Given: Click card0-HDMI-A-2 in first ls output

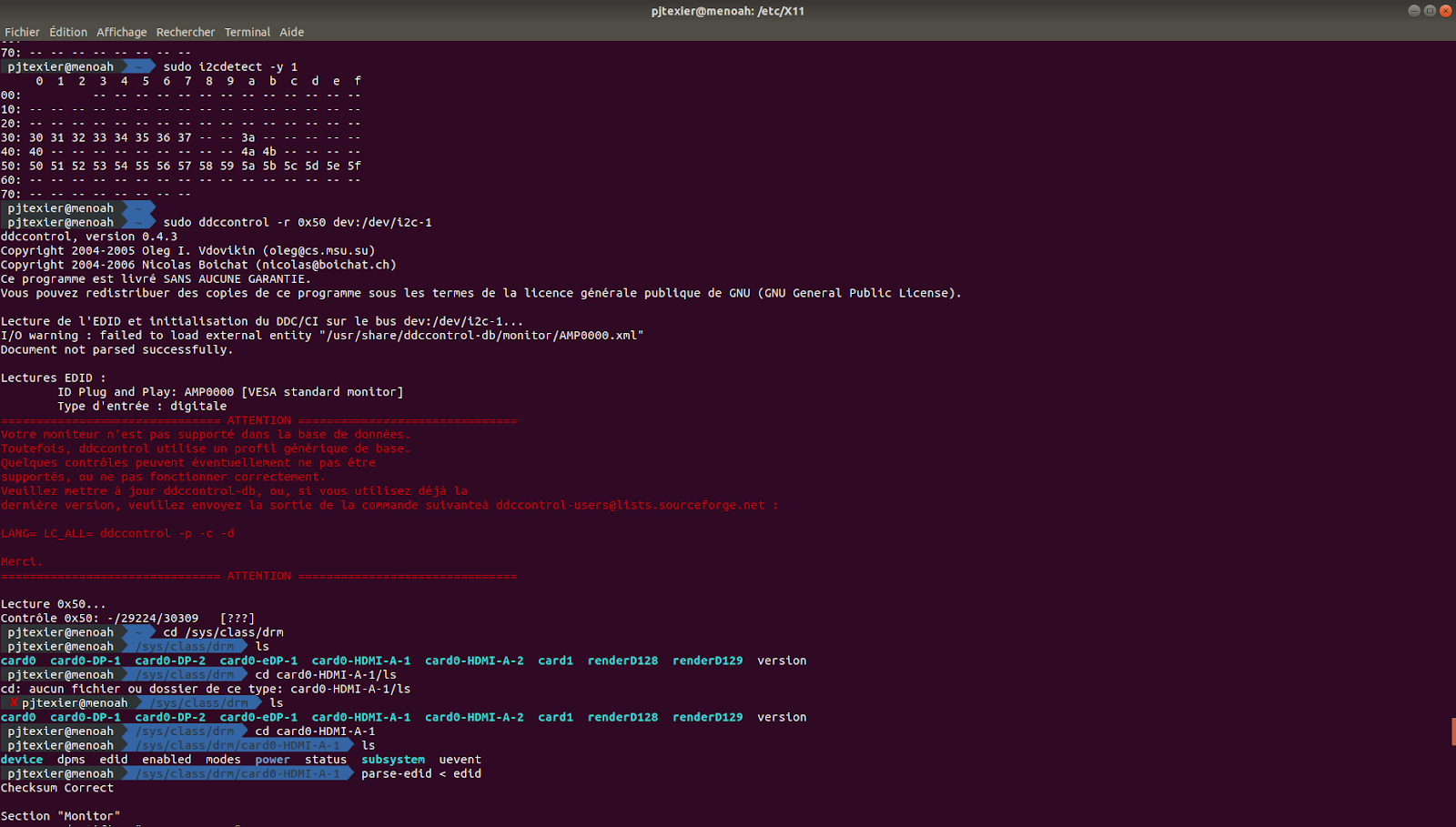Looking at the screenshot, I should tap(474, 661).
